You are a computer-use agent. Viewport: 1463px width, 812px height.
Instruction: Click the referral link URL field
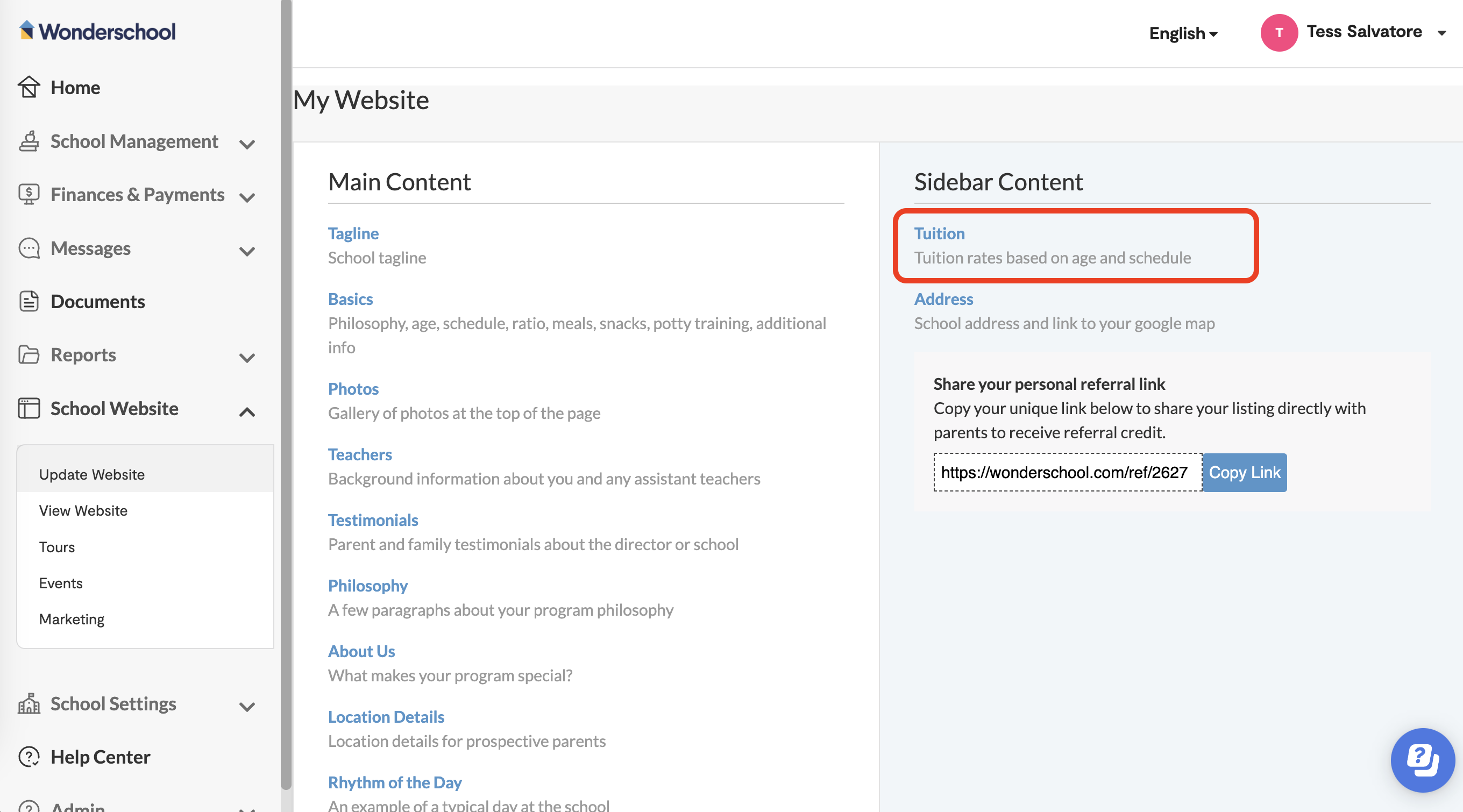click(x=1068, y=473)
